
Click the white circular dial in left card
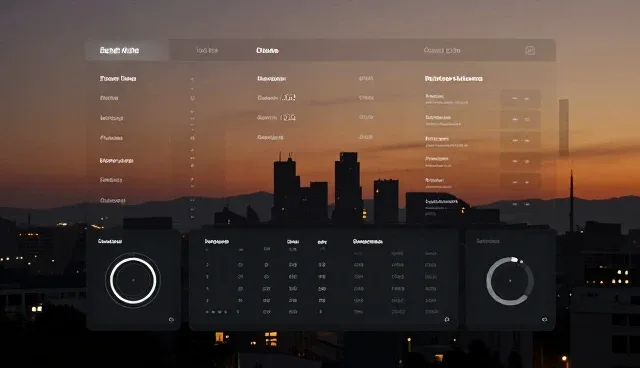(x=133, y=280)
